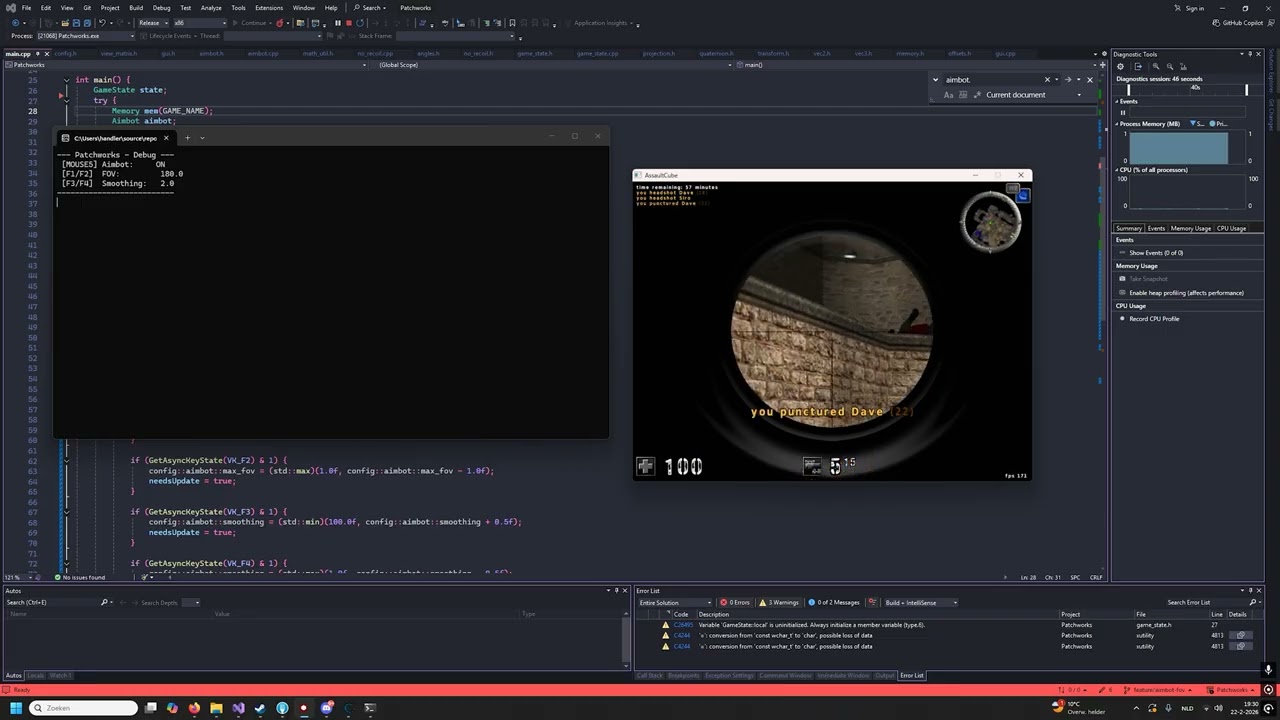The image size is (1280, 720).
Task: Open Current document search scope dropdown
Action: tap(1033, 95)
